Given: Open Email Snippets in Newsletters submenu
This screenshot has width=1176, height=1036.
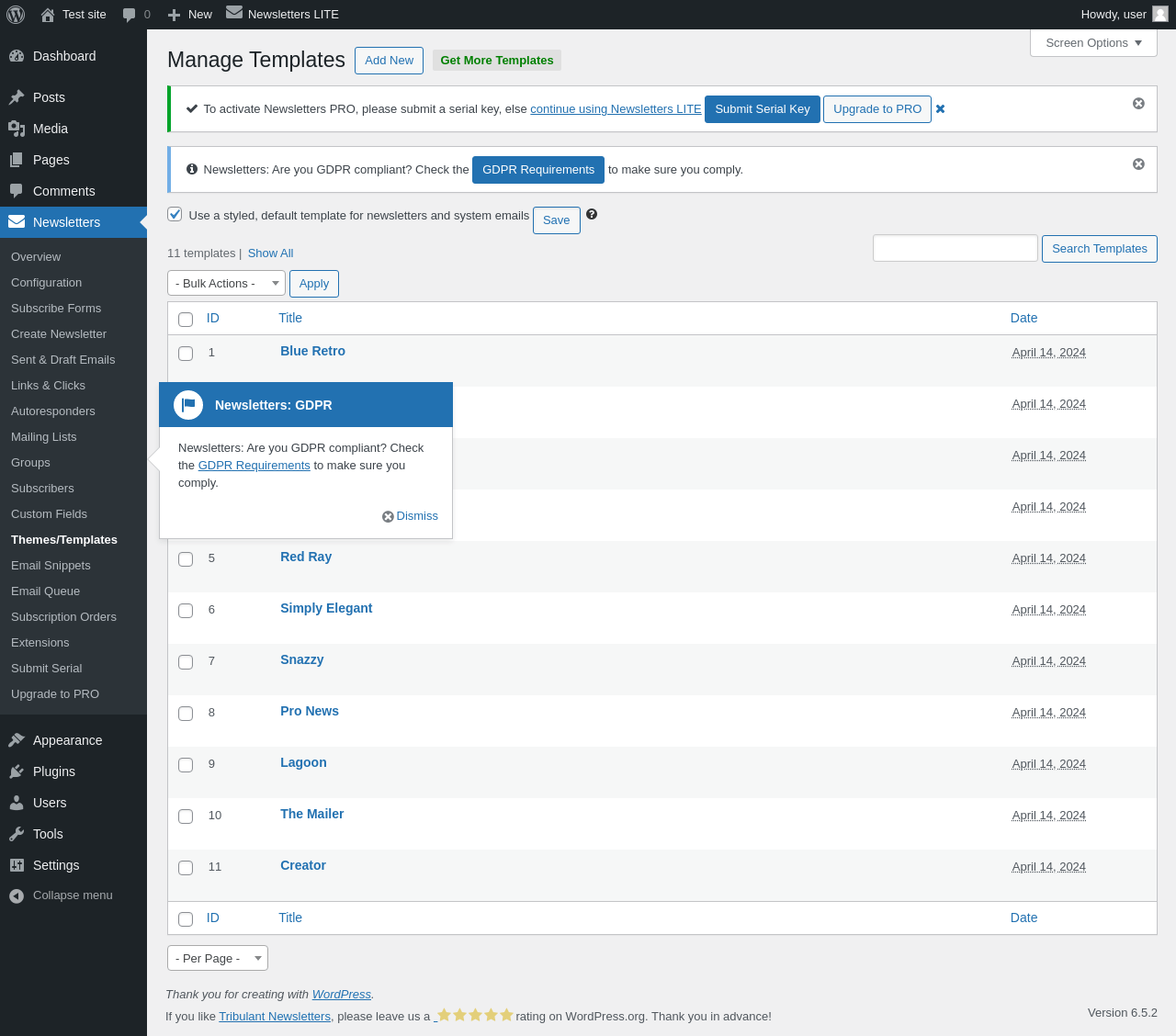Looking at the screenshot, I should tap(51, 566).
